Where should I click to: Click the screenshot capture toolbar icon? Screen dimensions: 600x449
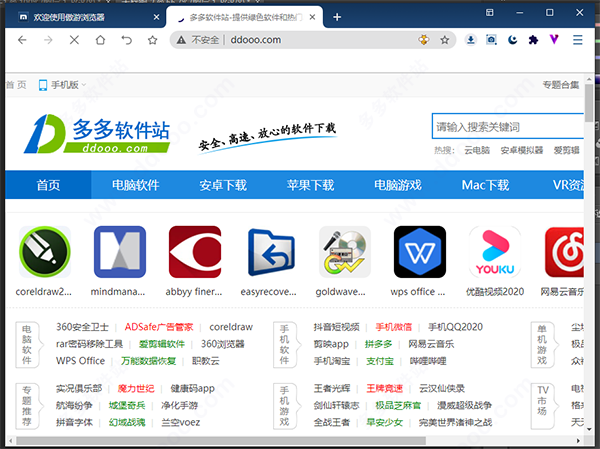[x=491, y=40]
